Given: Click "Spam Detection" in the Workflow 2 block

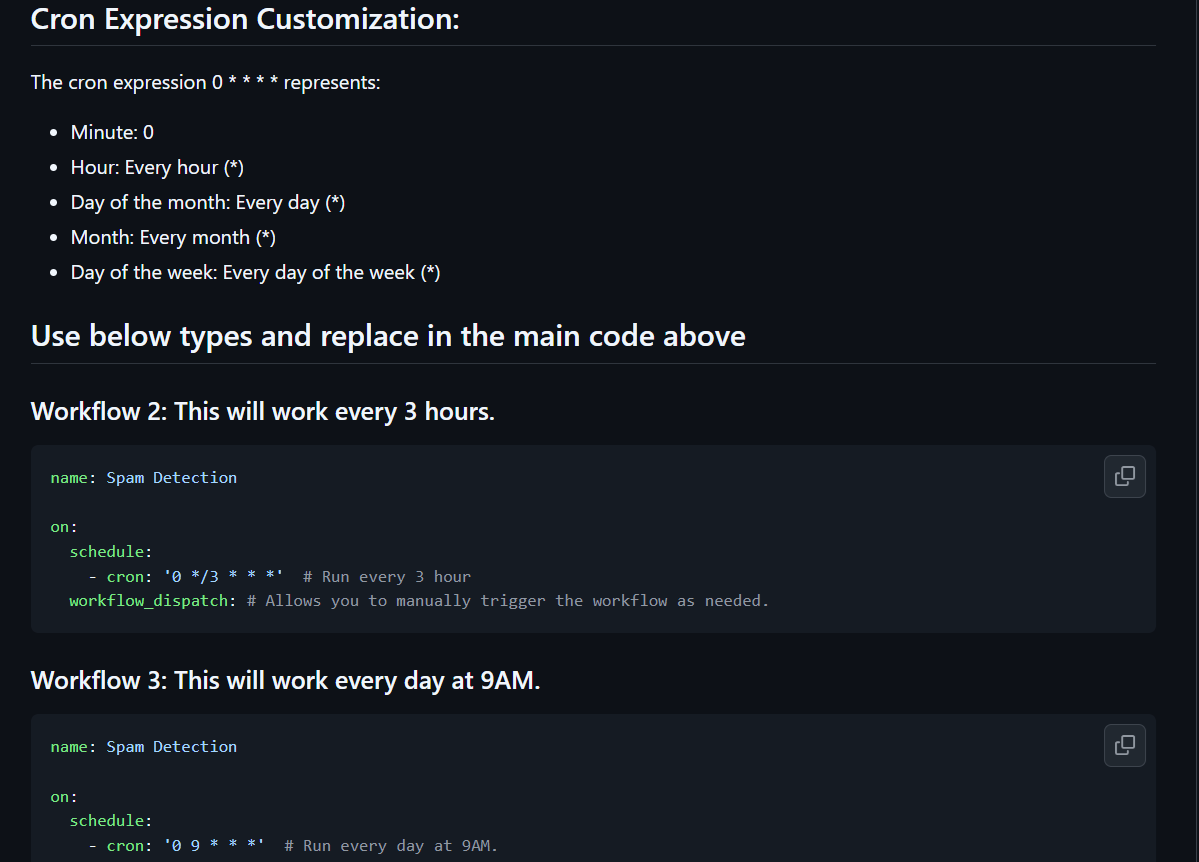Looking at the screenshot, I should click(x=172, y=478).
